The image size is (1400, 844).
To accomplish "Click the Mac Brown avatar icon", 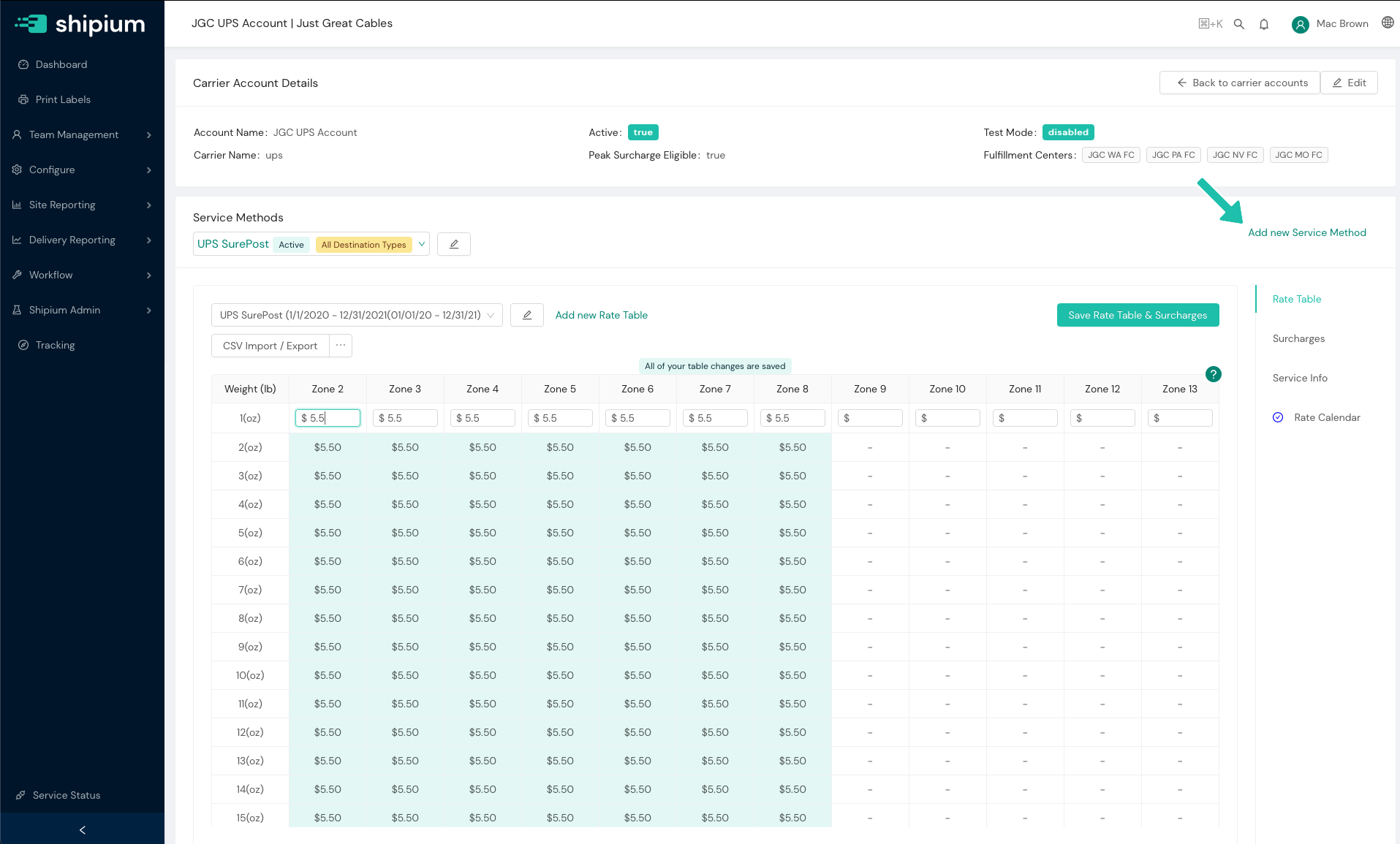I will tap(1301, 25).
